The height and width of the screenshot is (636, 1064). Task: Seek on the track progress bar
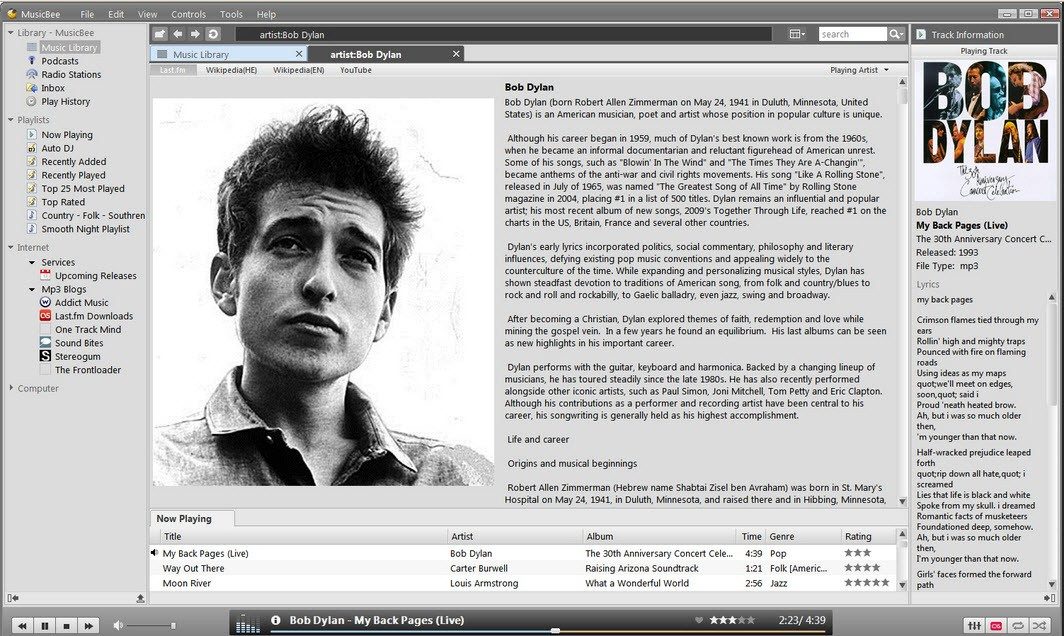pyautogui.click(x=550, y=631)
